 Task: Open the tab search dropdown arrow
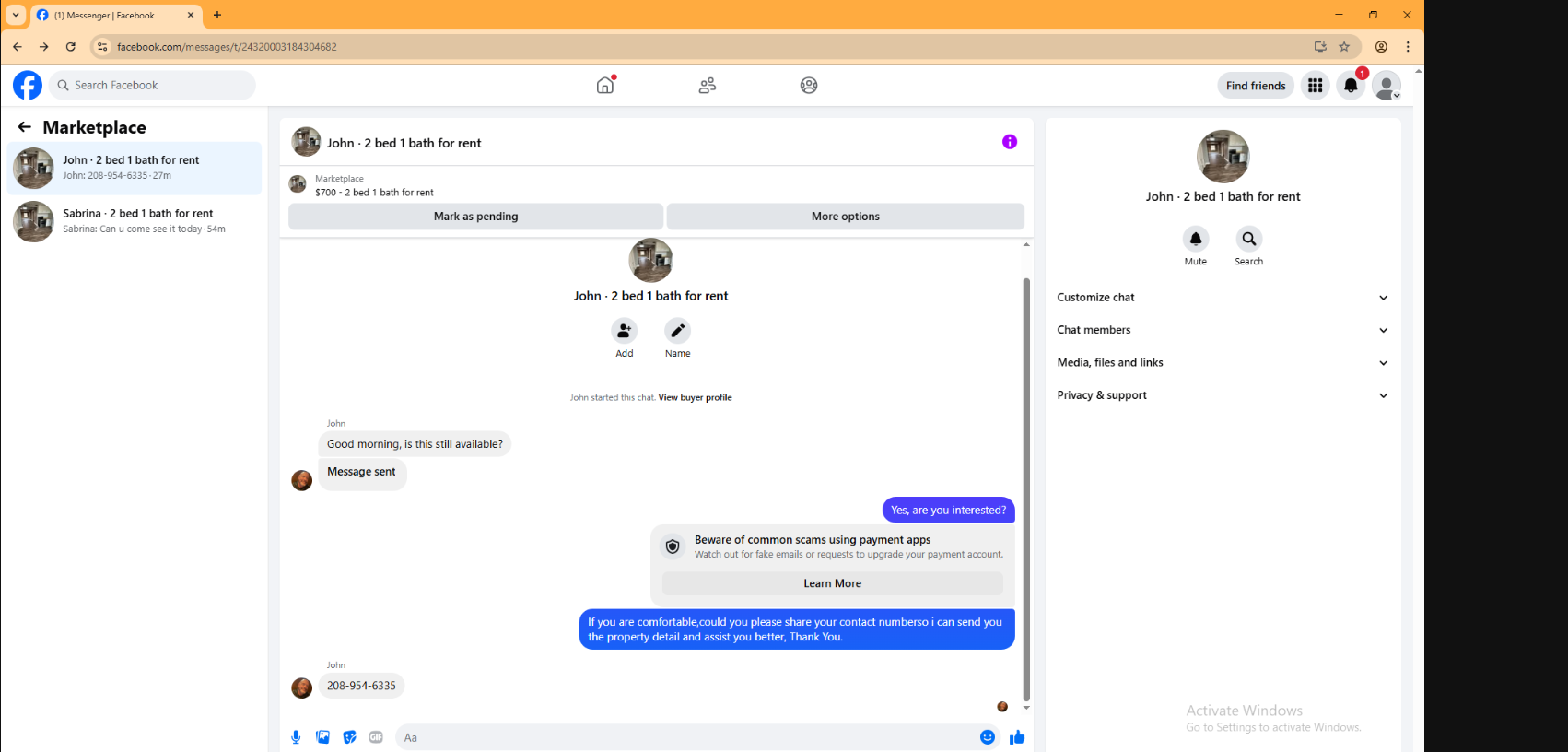pyautogui.click(x=16, y=15)
